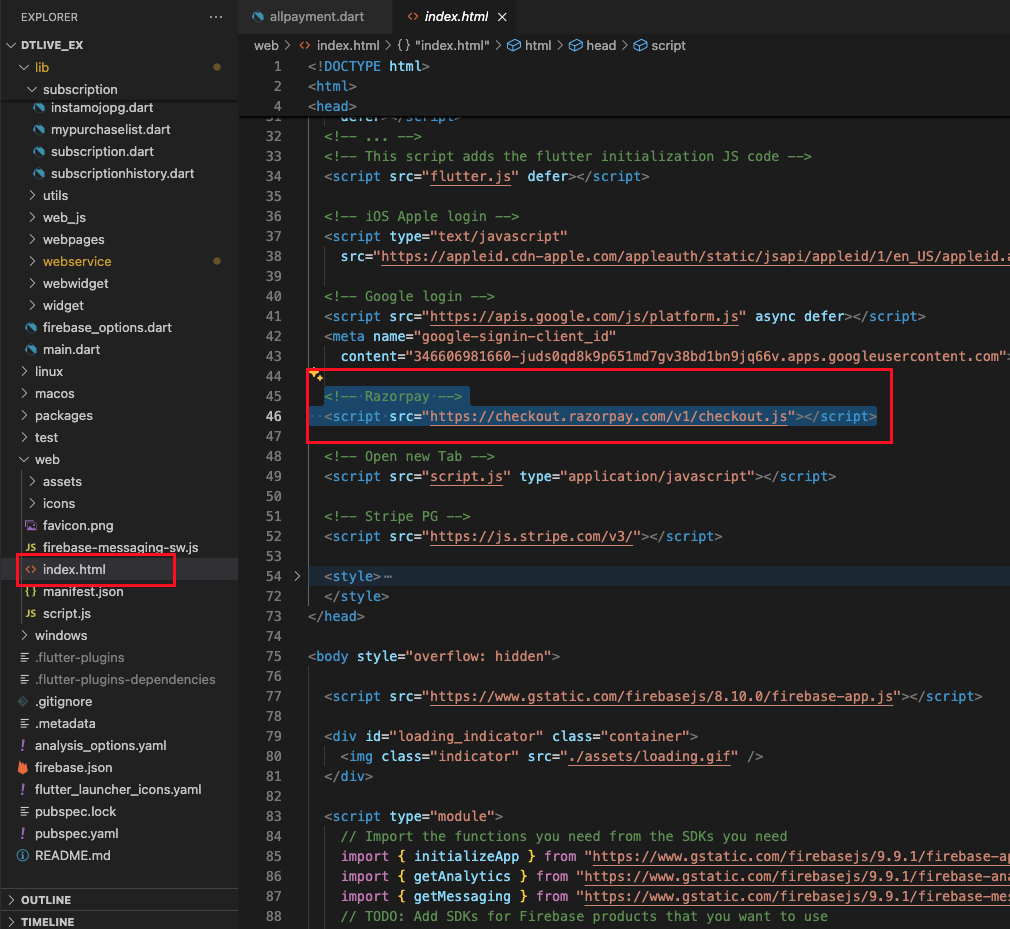Expand the linux folder
1010x929 pixels.
coord(24,371)
